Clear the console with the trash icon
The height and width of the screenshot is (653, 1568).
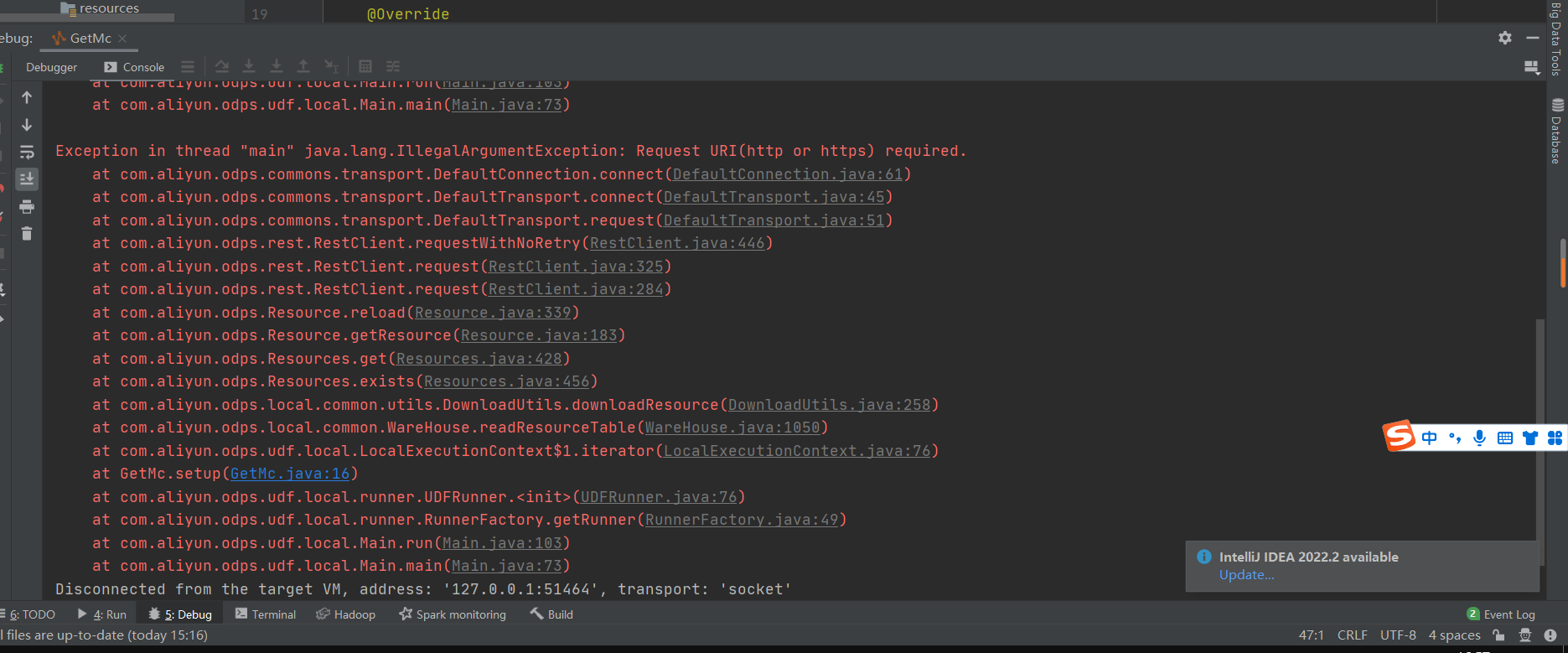tap(27, 233)
